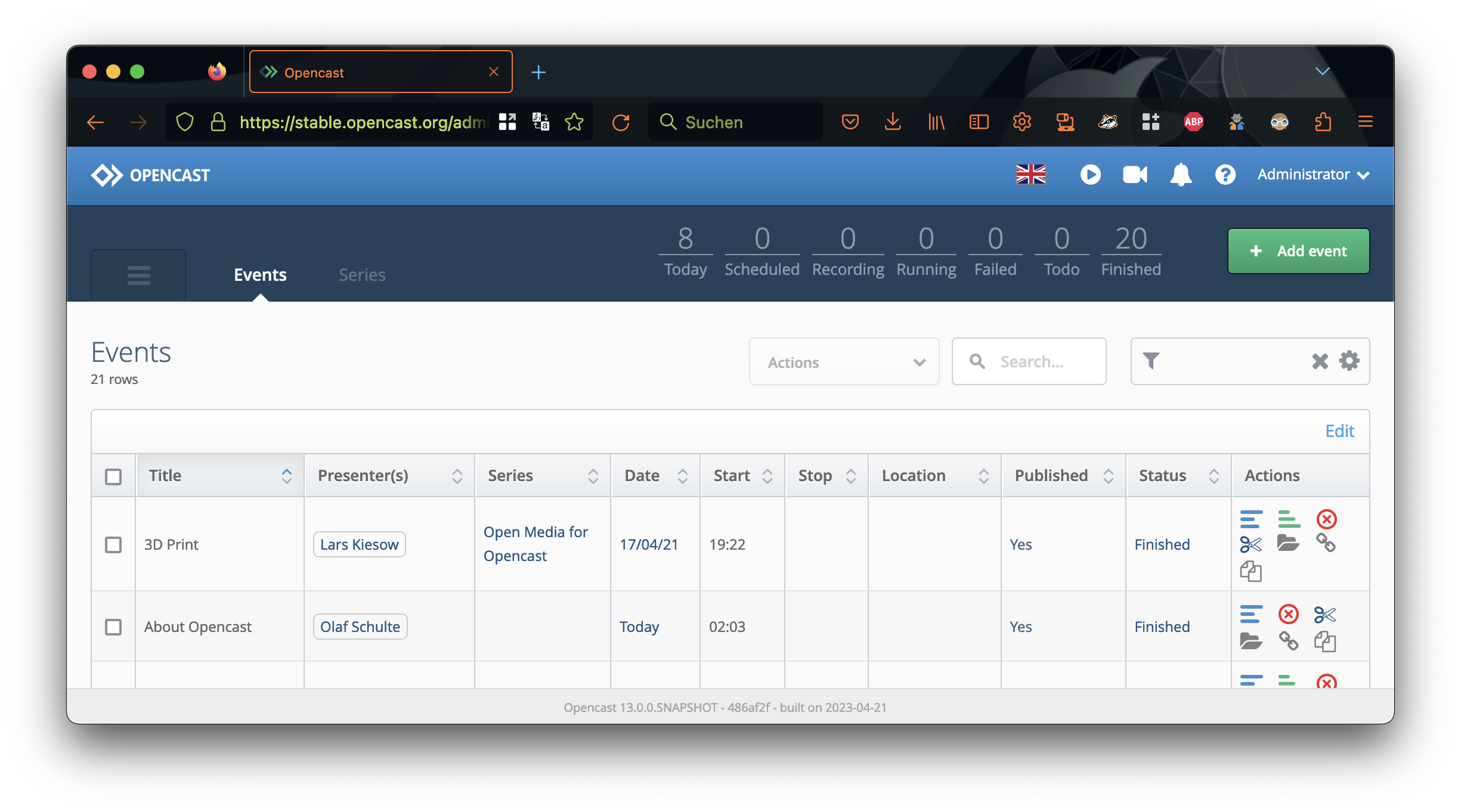Open the media module play icon
1461x812 pixels.
pyautogui.click(x=1090, y=175)
